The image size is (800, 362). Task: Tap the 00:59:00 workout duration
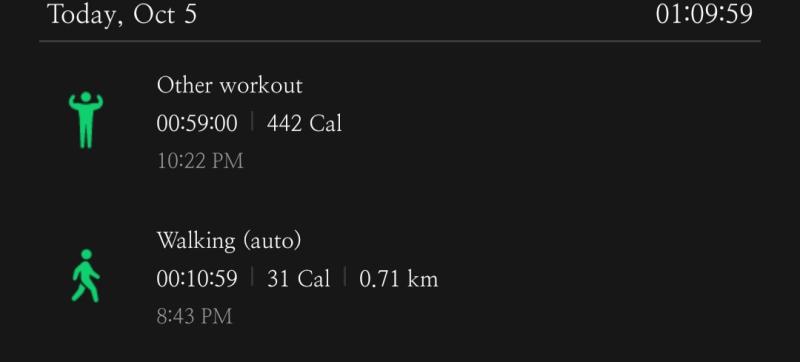coord(197,124)
